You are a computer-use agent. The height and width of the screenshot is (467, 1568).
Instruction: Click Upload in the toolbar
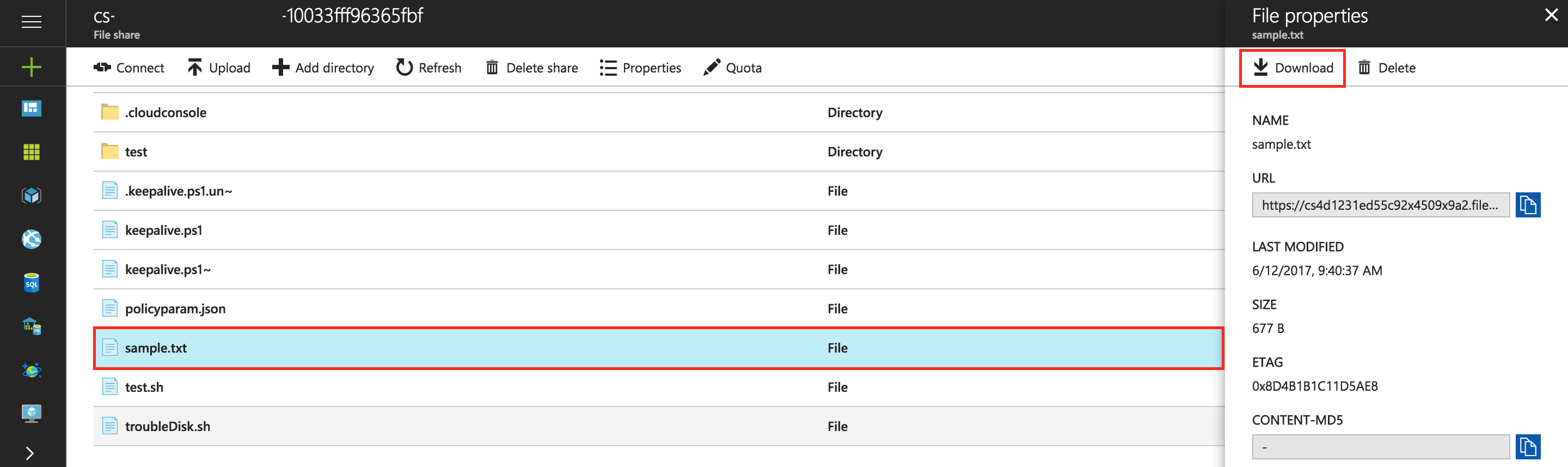pyautogui.click(x=218, y=68)
